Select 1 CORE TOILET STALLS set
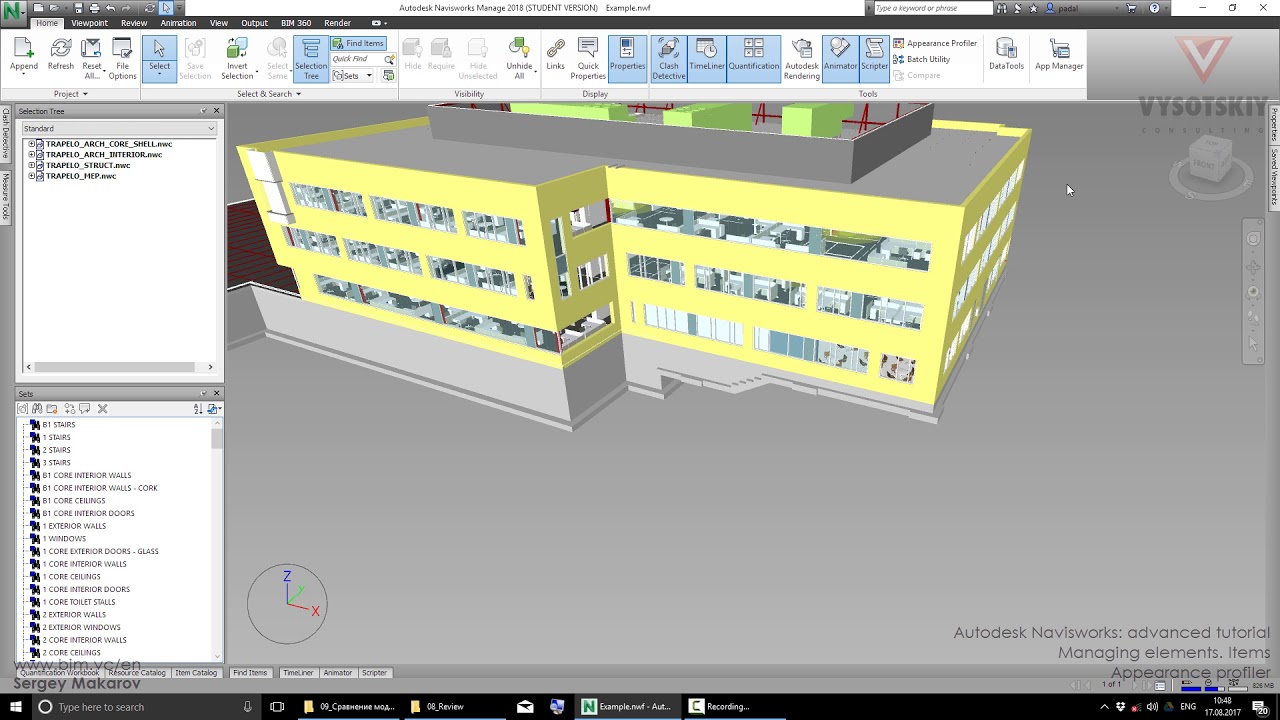This screenshot has width=1280, height=720. (x=78, y=602)
